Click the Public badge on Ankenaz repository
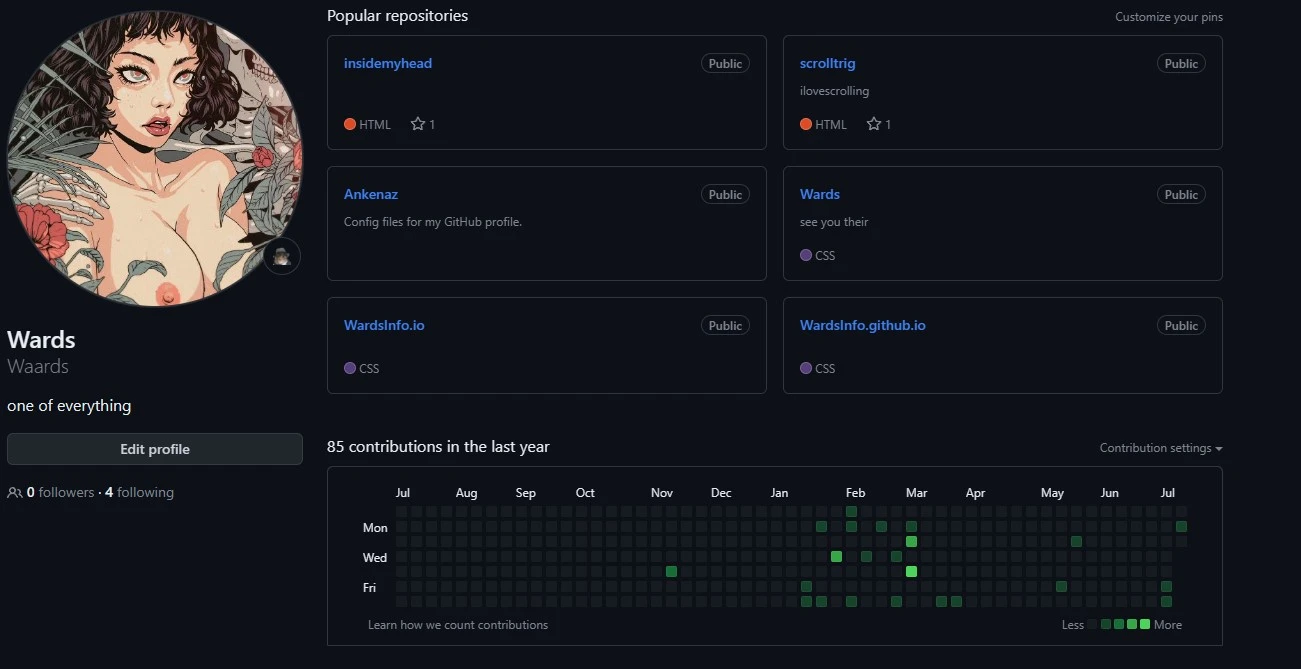Image resolution: width=1301 pixels, height=669 pixels. click(x=725, y=194)
